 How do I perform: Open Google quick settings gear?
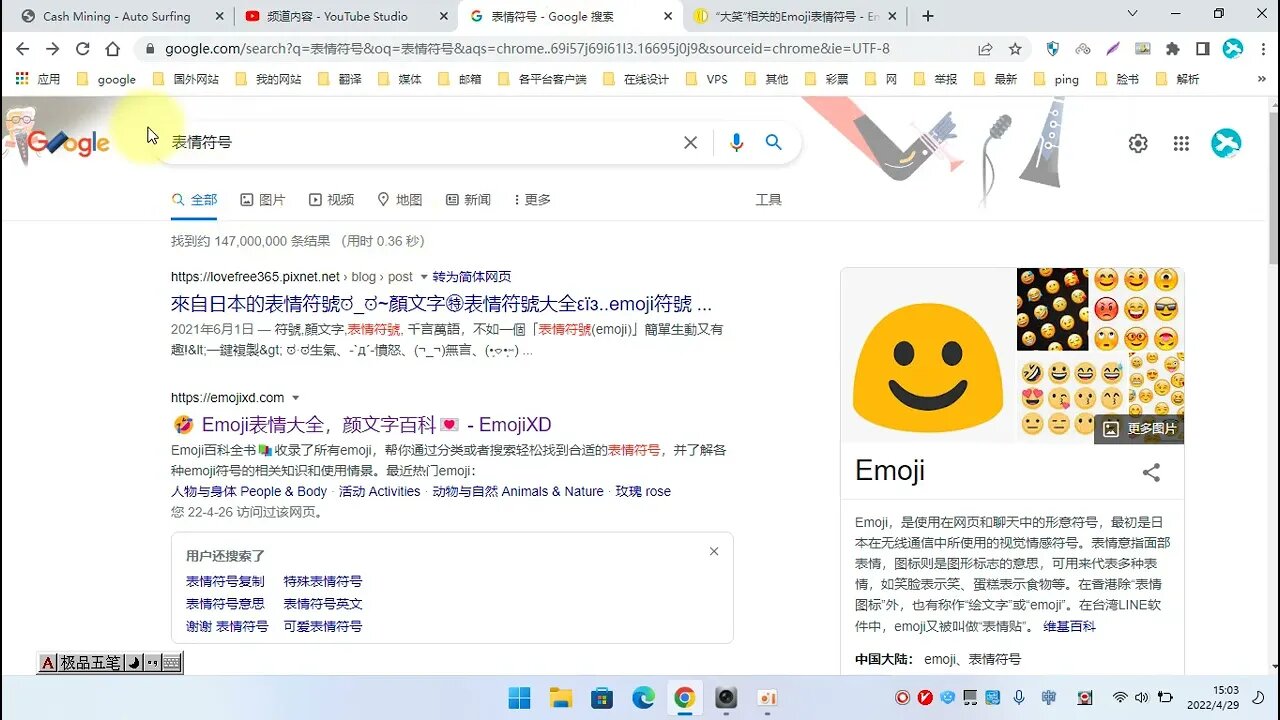(1138, 143)
